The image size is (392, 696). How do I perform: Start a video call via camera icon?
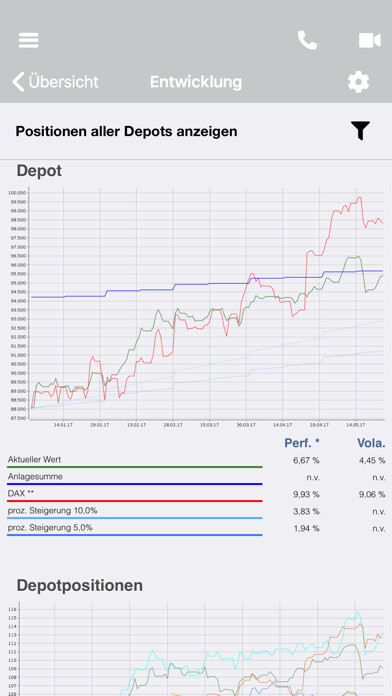(370, 40)
